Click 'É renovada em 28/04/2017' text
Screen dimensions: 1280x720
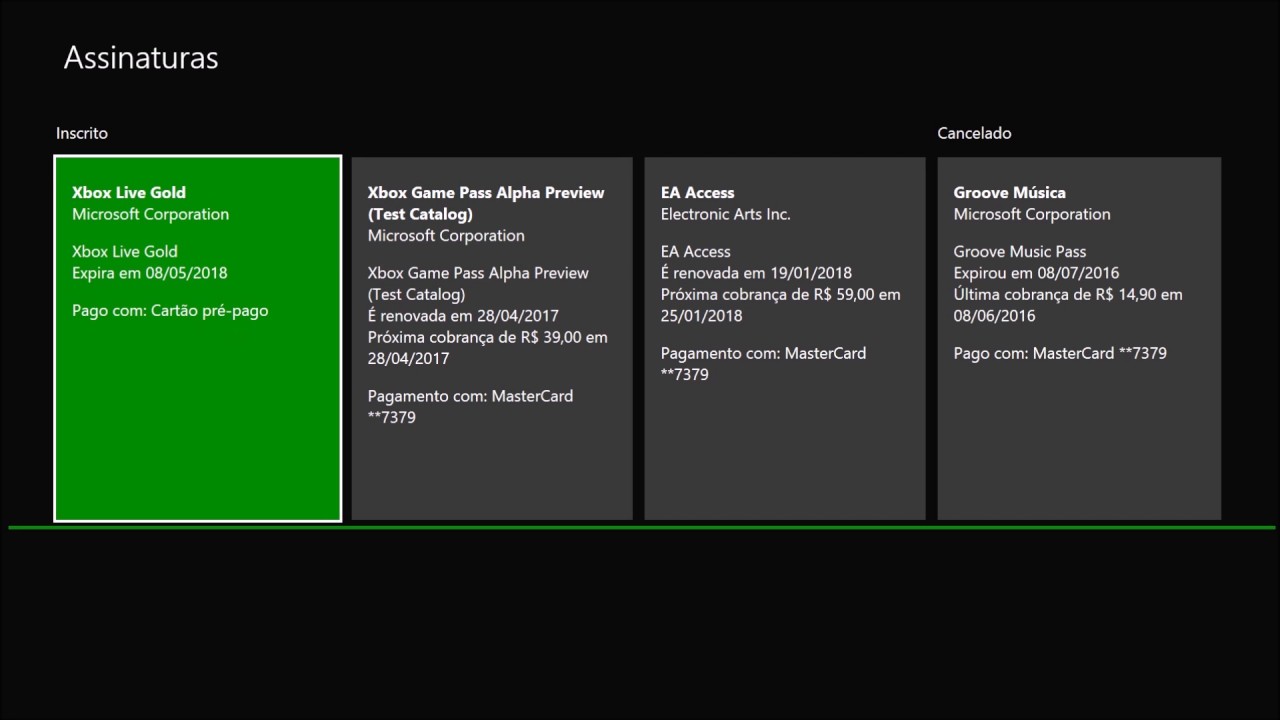[x=463, y=316]
